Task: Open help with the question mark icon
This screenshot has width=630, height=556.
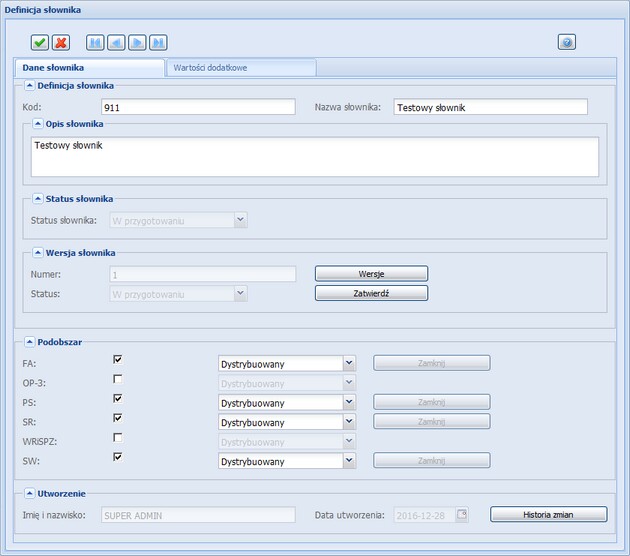Action: [x=567, y=42]
